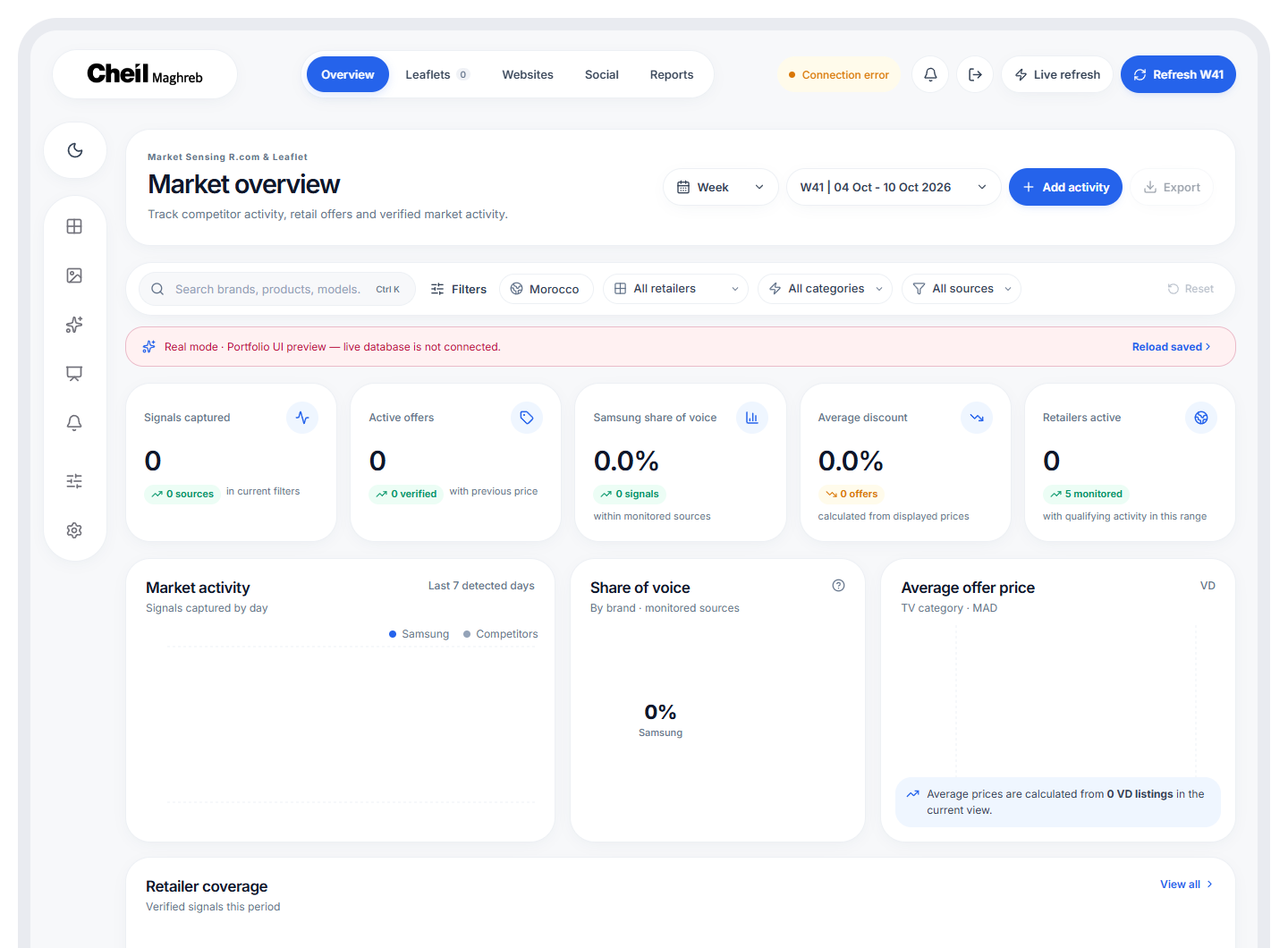Toggle Samsung series in chart legend
Image resolution: width=1288 pixels, height=948 pixels.
point(419,634)
